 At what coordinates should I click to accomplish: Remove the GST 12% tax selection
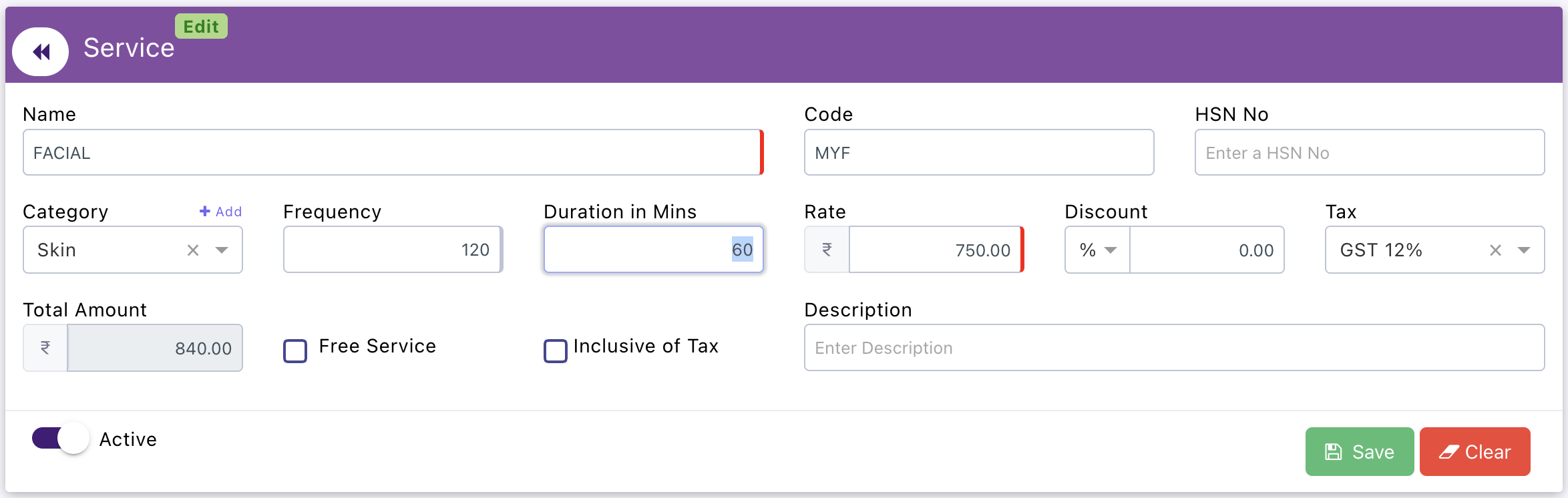[x=1495, y=250]
